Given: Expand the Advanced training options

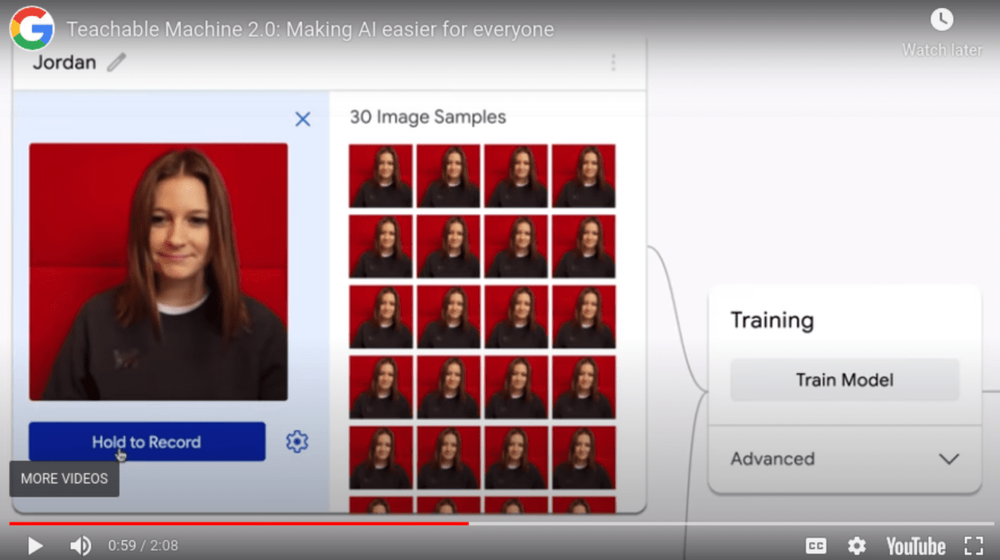Looking at the screenshot, I should point(844,459).
